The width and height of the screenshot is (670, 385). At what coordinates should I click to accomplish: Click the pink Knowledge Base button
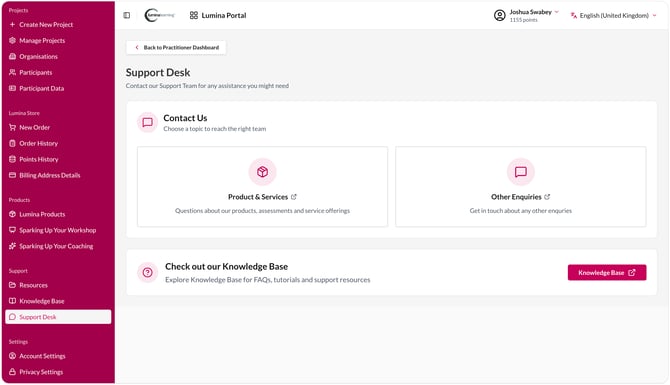coord(607,273)
